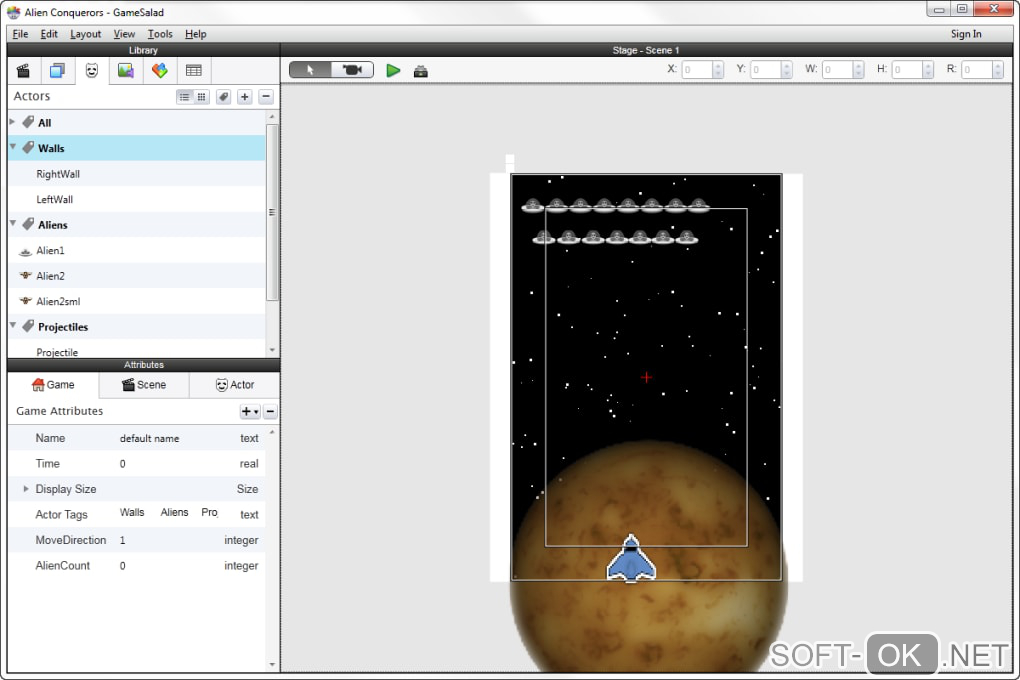The image size is (1020, 680).
Task: Click the Alien1 saucer thumbnail icon
Action: (x=25, y=252)
